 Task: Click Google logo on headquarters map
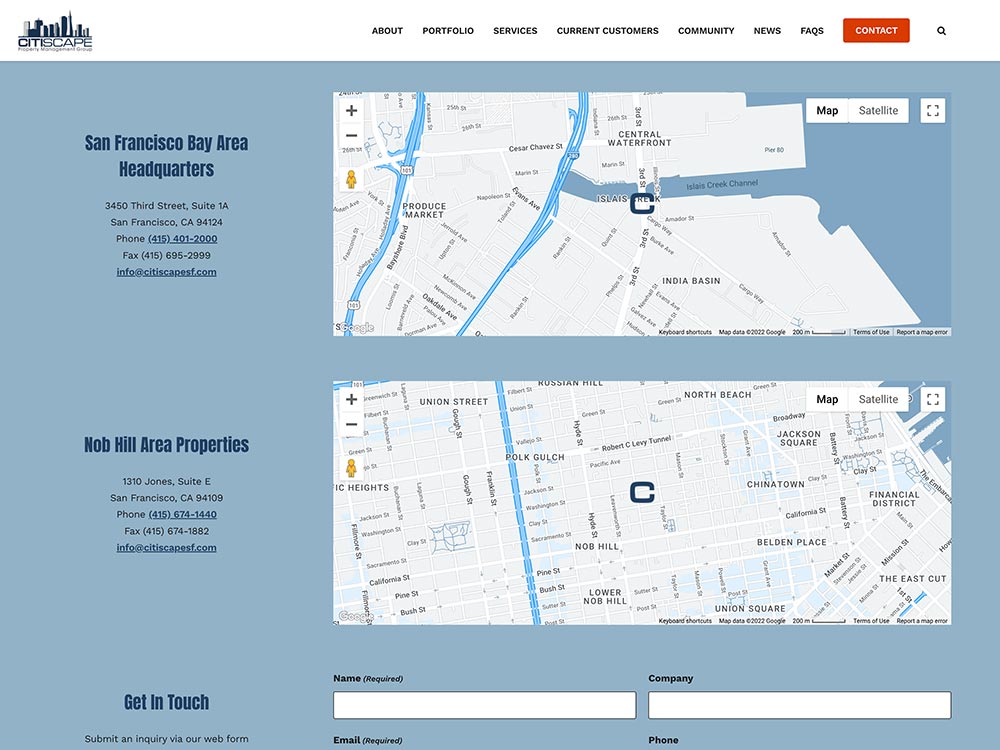[x=357, y=328]
